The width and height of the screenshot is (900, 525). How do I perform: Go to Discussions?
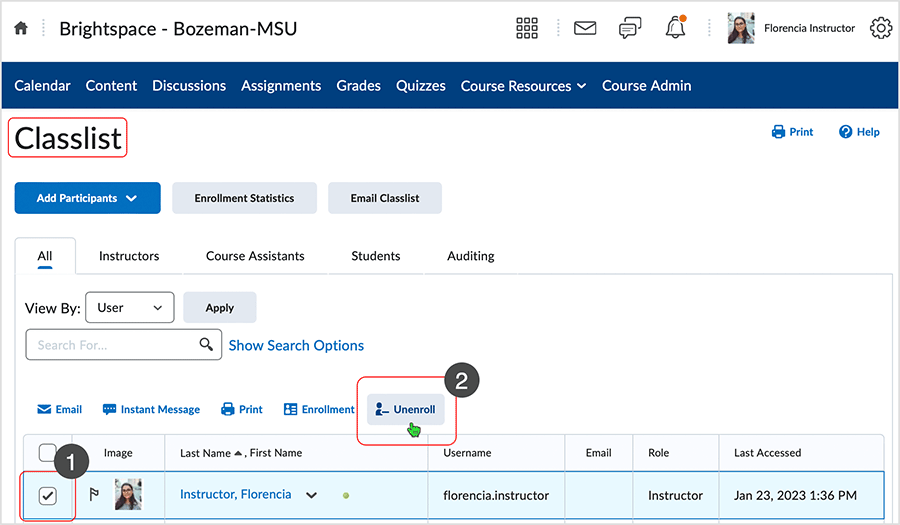click(x=189, y=86)
